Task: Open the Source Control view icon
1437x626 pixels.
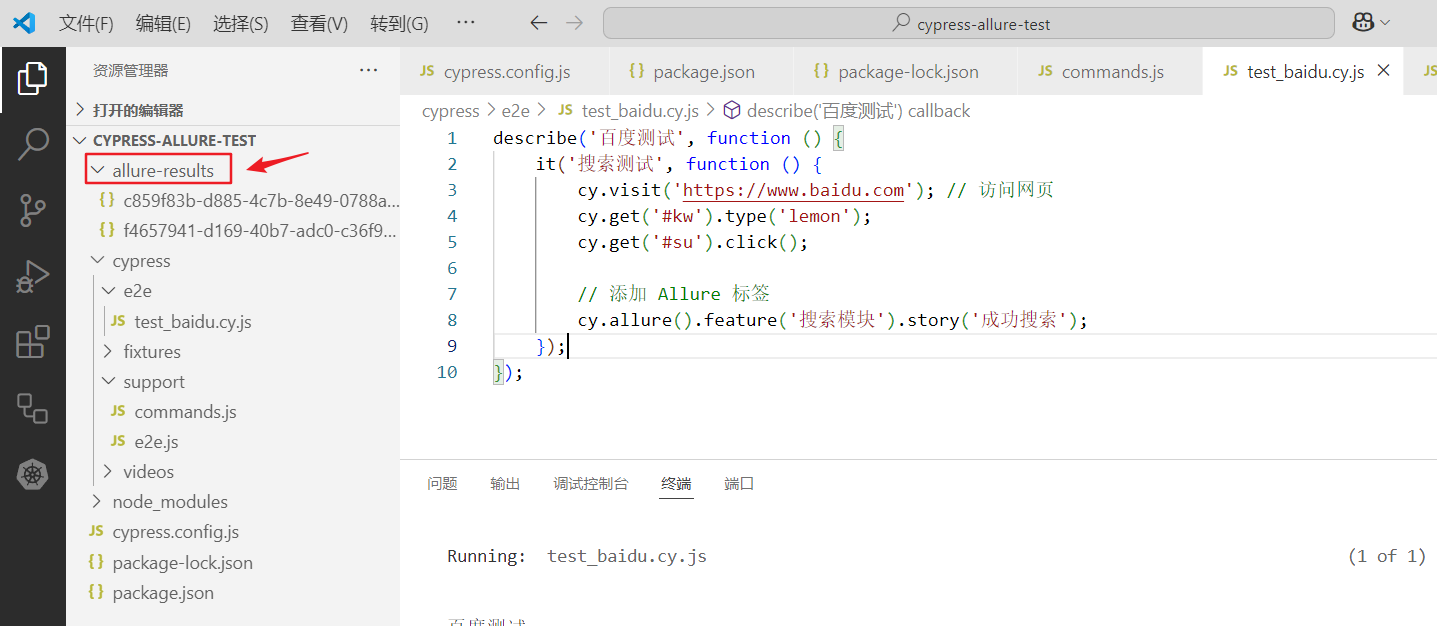Action: (x=33, y=210)
